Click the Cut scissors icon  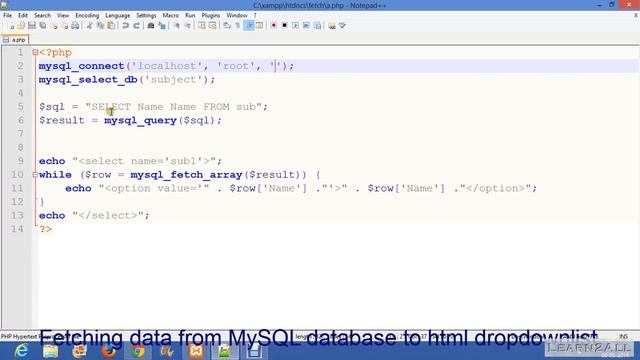coord(89,26)
